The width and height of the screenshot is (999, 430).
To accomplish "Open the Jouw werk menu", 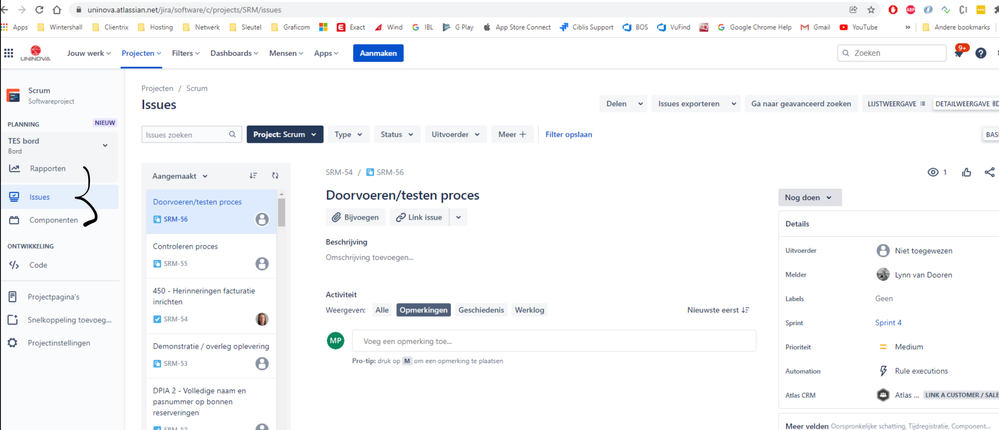I will (x=89, y=54).
